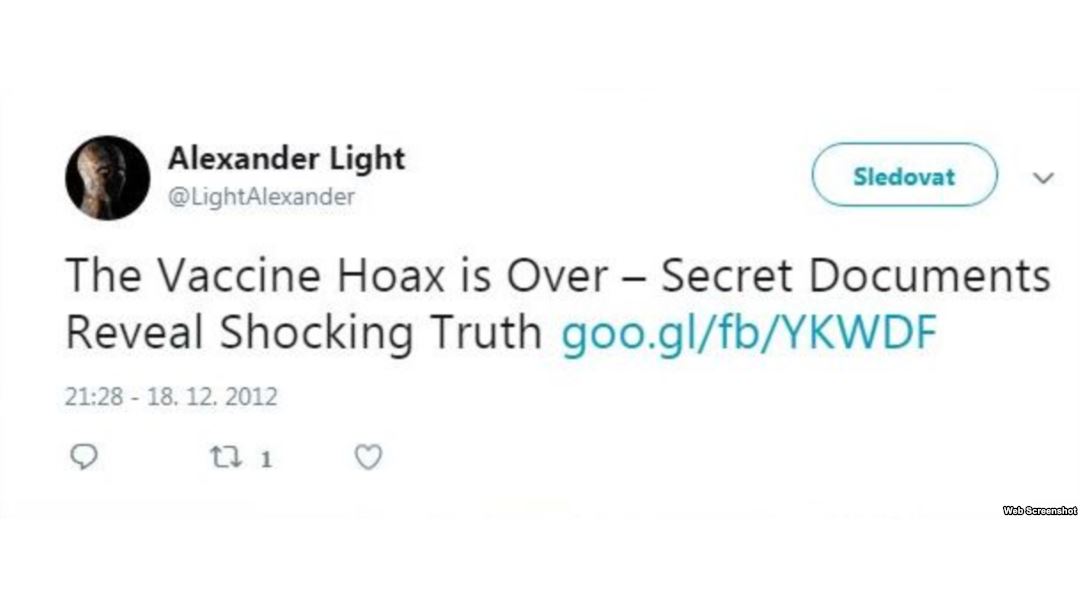Like the tweet with the heart icon
Viewport: 1080px width, 608px height.
[368, 457]
